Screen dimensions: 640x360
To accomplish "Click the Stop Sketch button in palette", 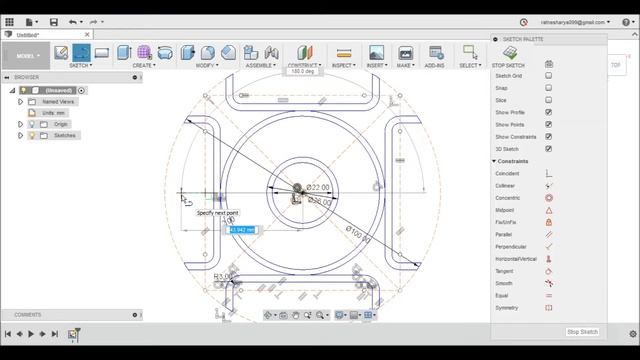I will tap(582, 332).
